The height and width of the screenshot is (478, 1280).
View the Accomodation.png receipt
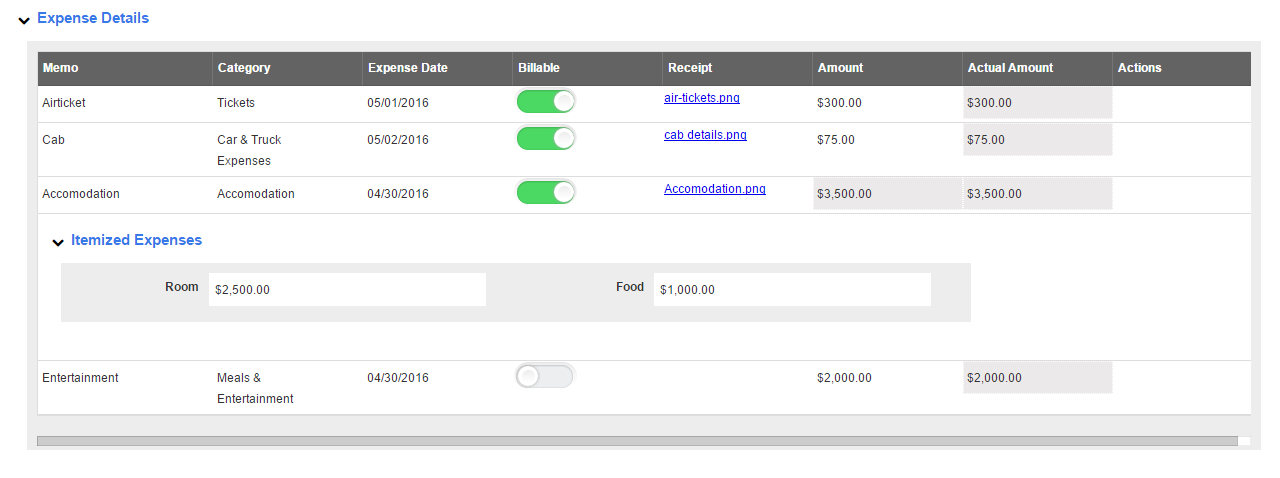pyautogui.click(x=714, y=189)
